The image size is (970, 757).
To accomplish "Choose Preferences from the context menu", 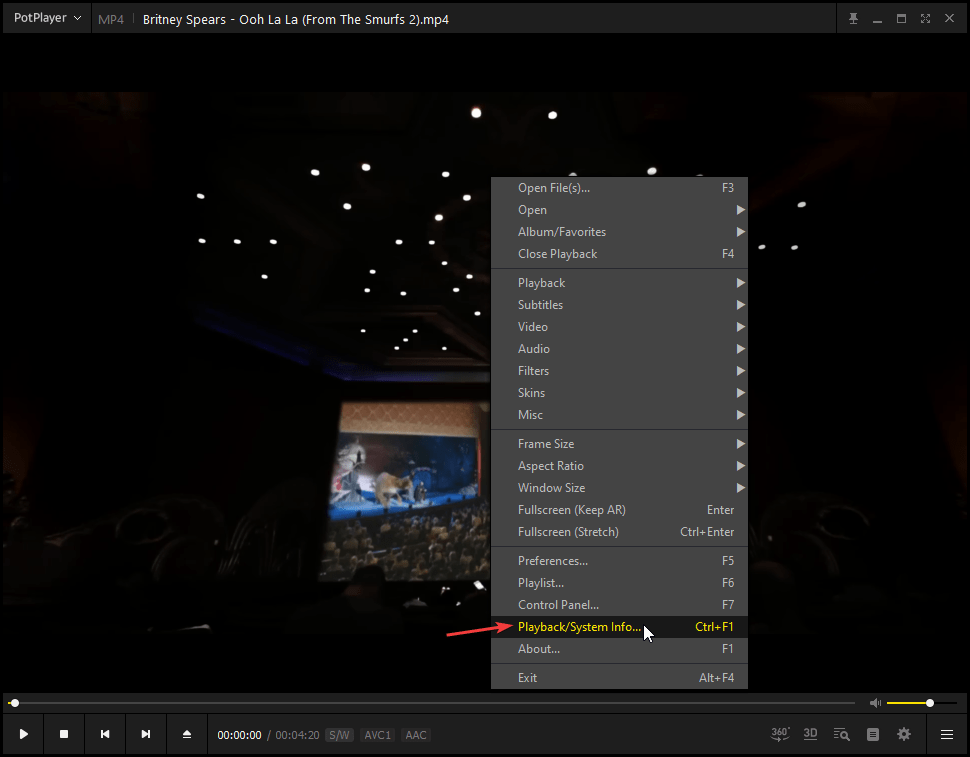I will tap(553, 561).
